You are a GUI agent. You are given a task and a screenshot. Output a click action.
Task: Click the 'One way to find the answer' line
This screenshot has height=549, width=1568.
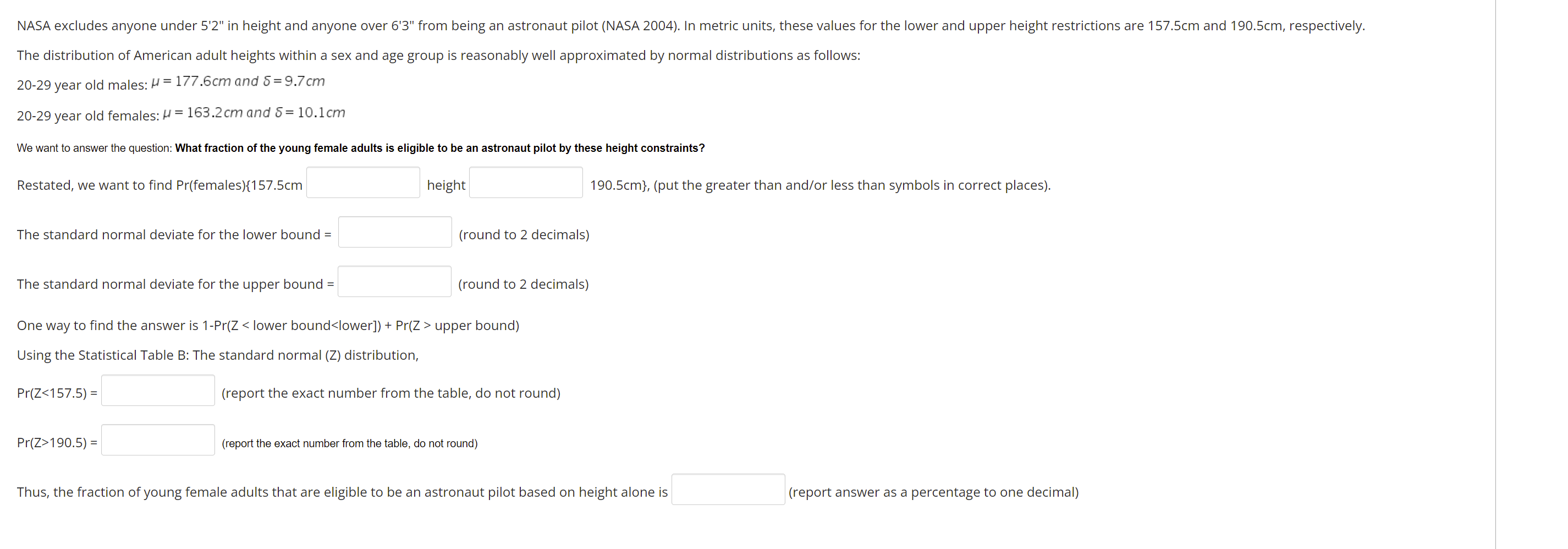[268, 326]
